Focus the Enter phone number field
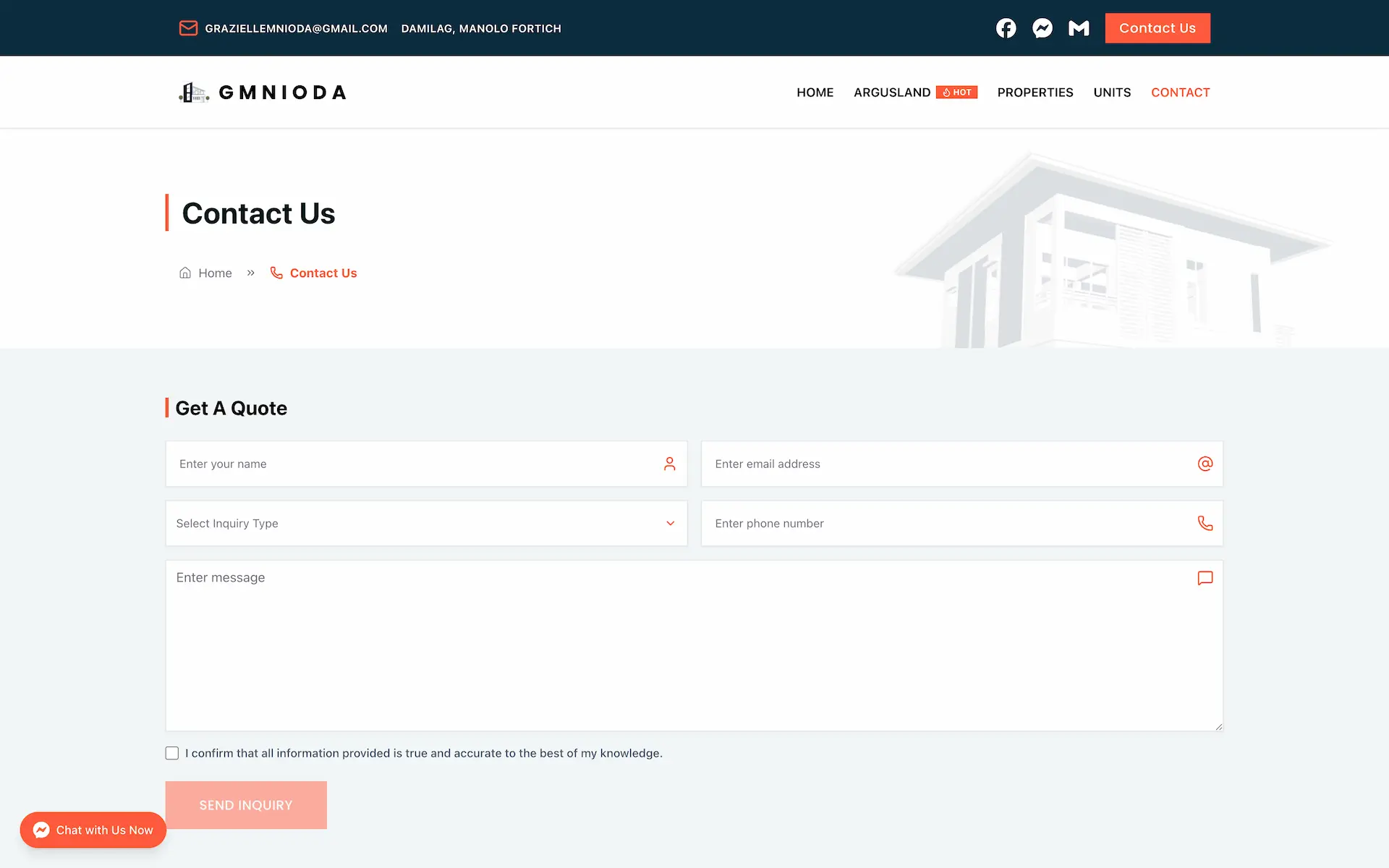This screenshot has width=1389, height=868. tap(961, 523)
